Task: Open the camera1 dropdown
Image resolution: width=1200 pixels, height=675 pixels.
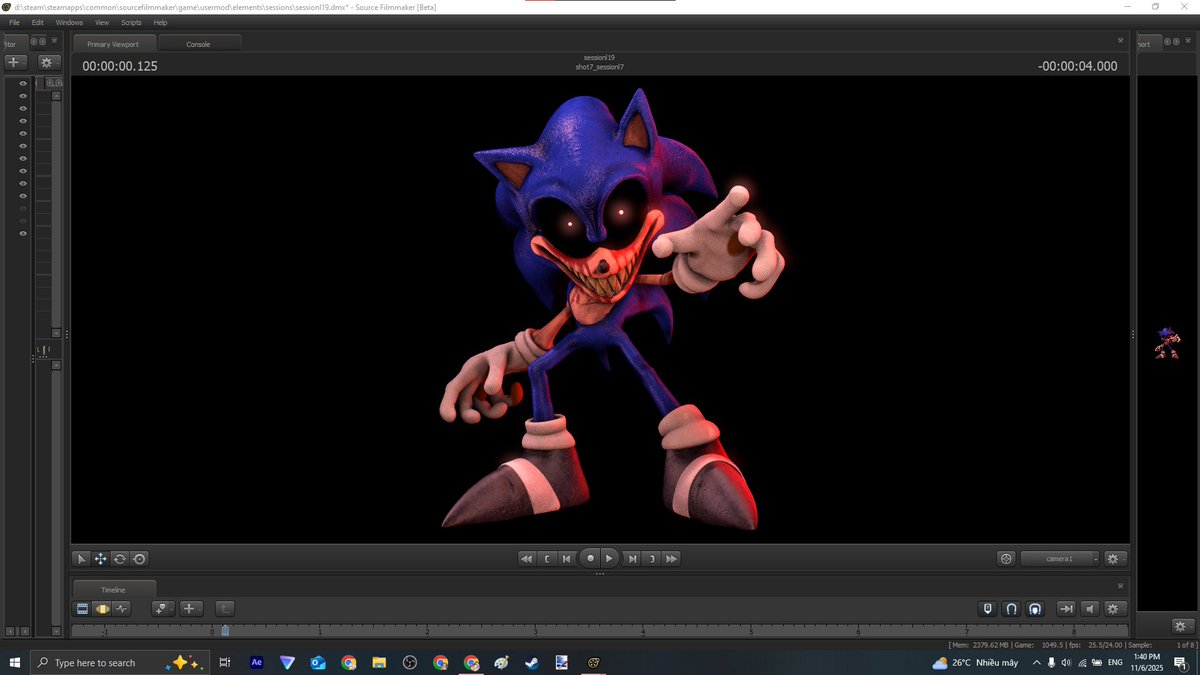Action: [1060, 559]
